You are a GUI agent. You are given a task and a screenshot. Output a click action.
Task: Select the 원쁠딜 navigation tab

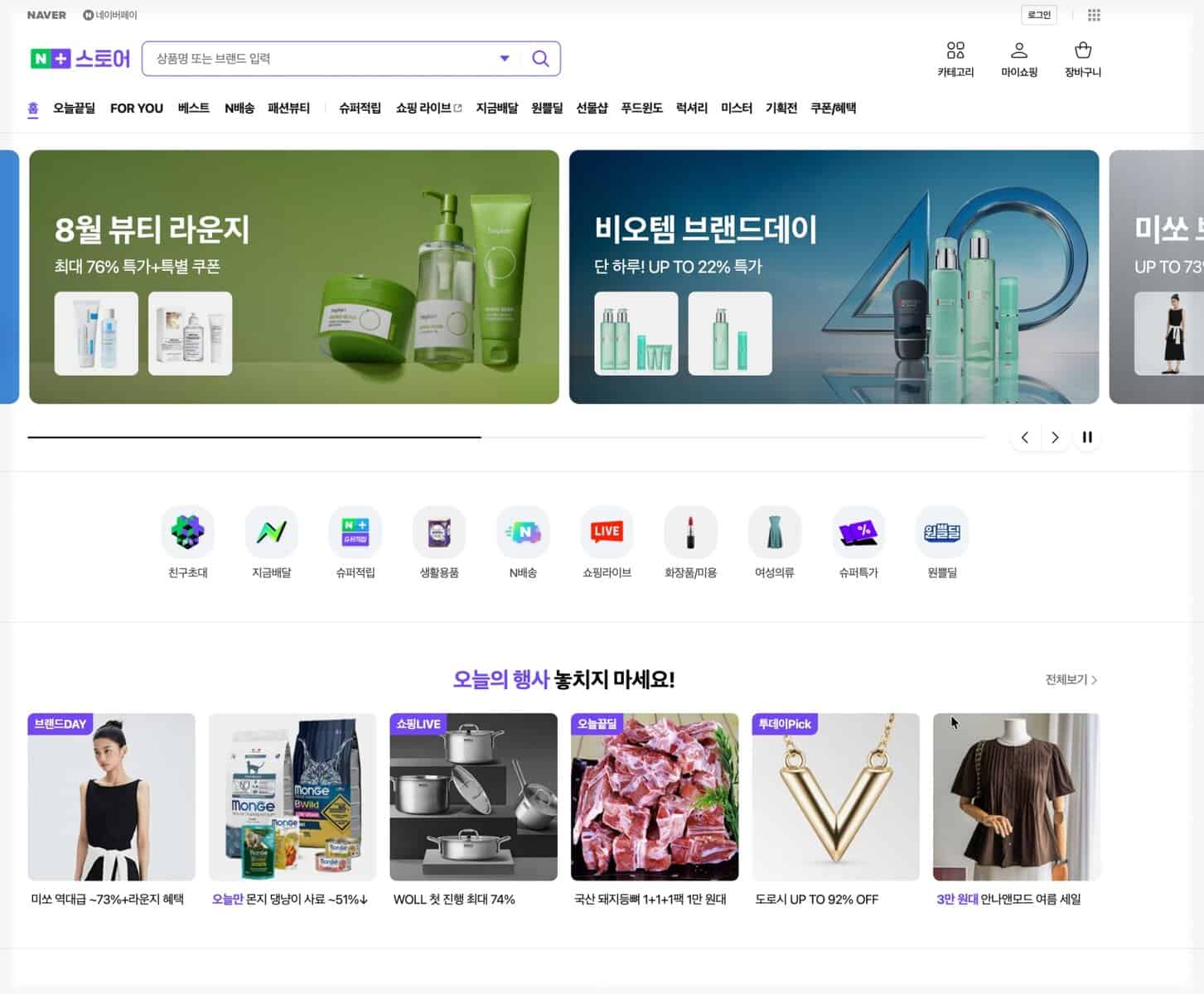pyautogui.click(x=547, y=109)
